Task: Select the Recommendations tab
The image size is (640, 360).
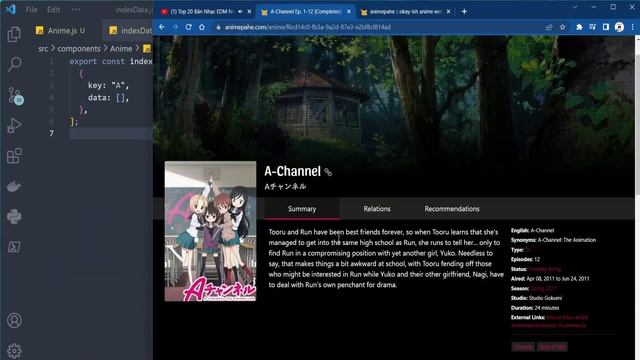Action: [x=452, y=209]
